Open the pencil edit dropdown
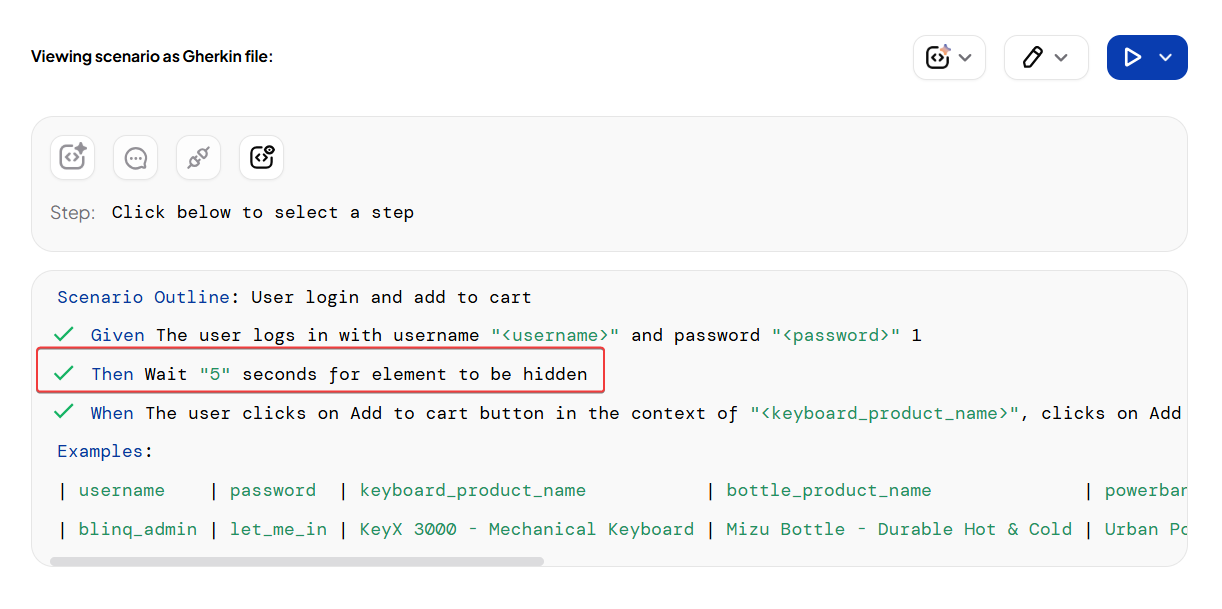This screenshot has width=1222, height=609. [1045, 58]
